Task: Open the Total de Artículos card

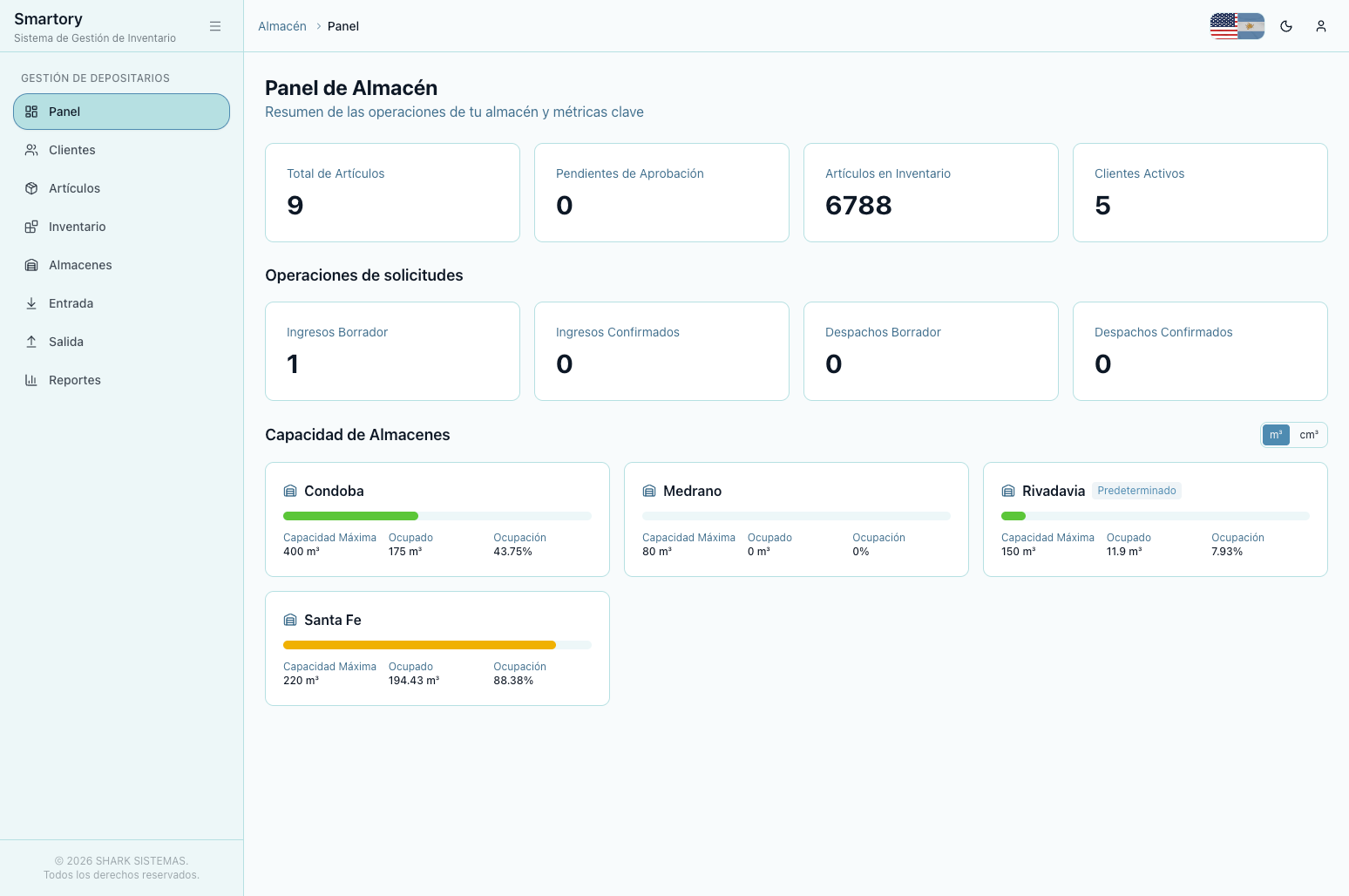Action: pyautogui.click(x=392, y=193)
